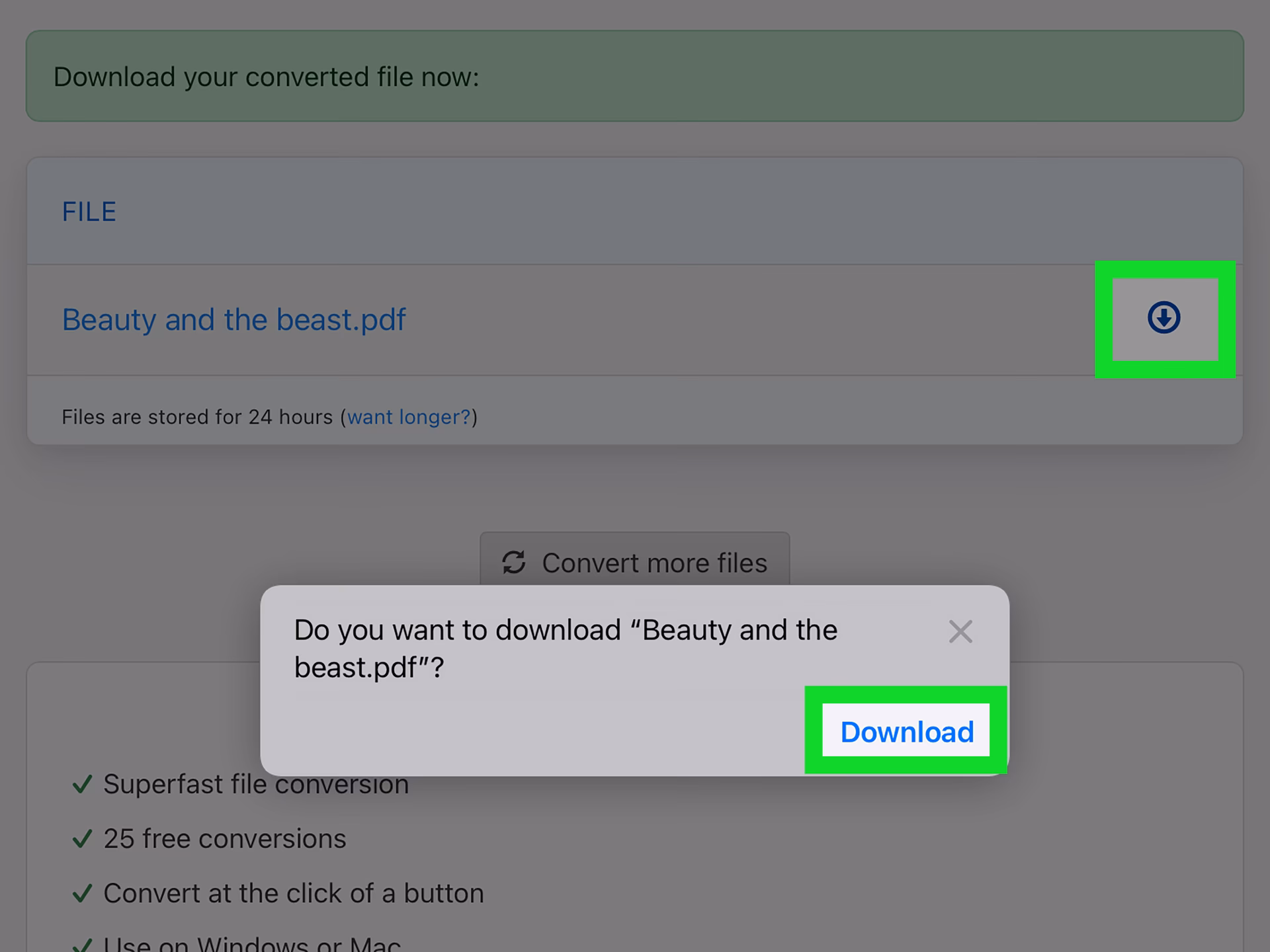
Task: Select the FILE column header
Action: [x=89, y=212]
